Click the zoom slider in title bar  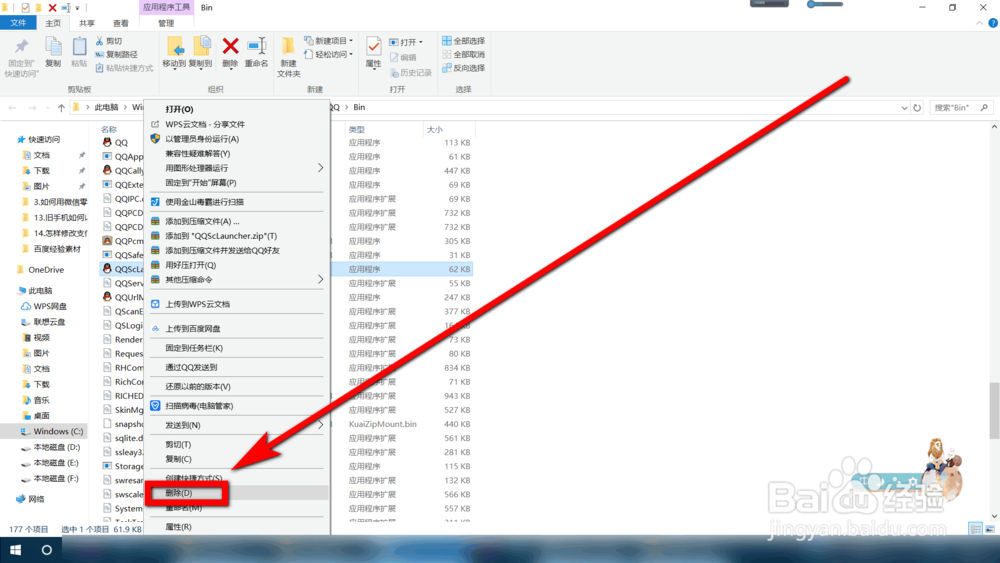824,4
